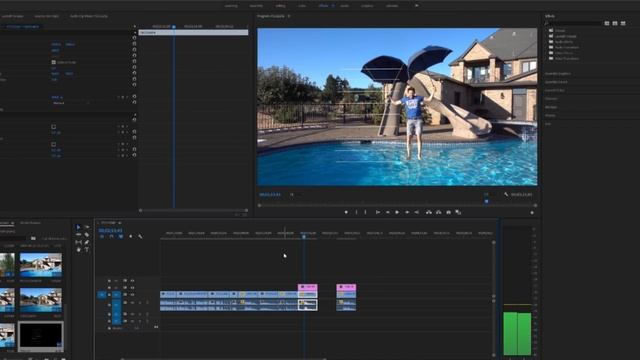The image size is (640, 360).
Task: Toggle track lock on V2
Action: pyautogui.click(x=109, y=288)
